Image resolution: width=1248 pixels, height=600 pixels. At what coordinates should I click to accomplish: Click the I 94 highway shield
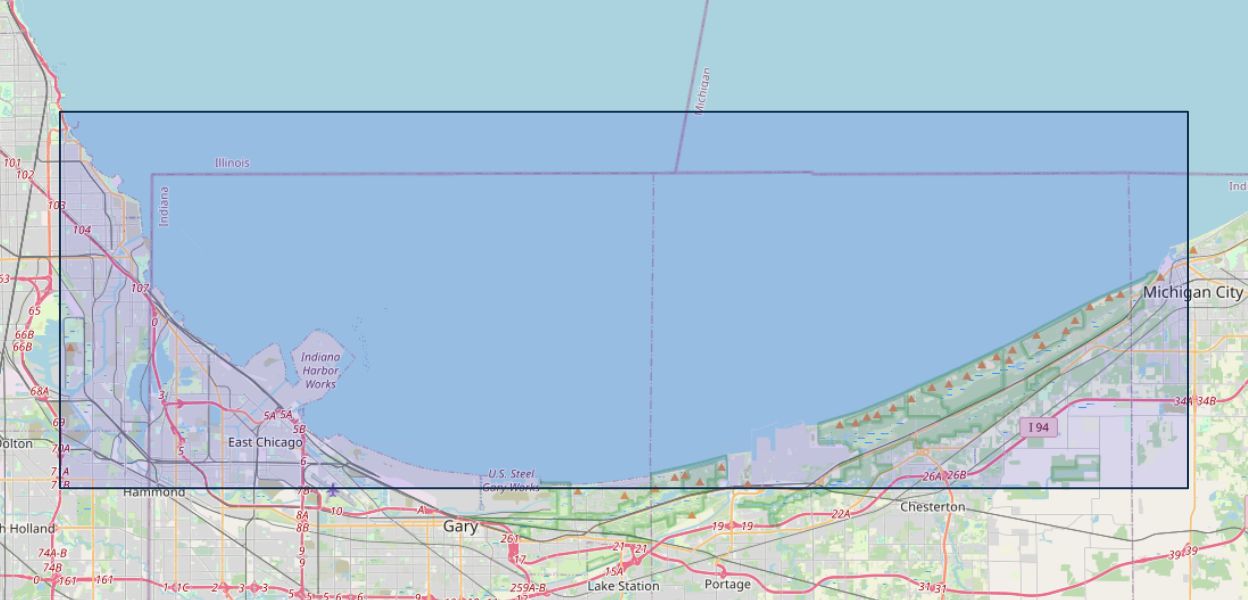(1040, 428)
